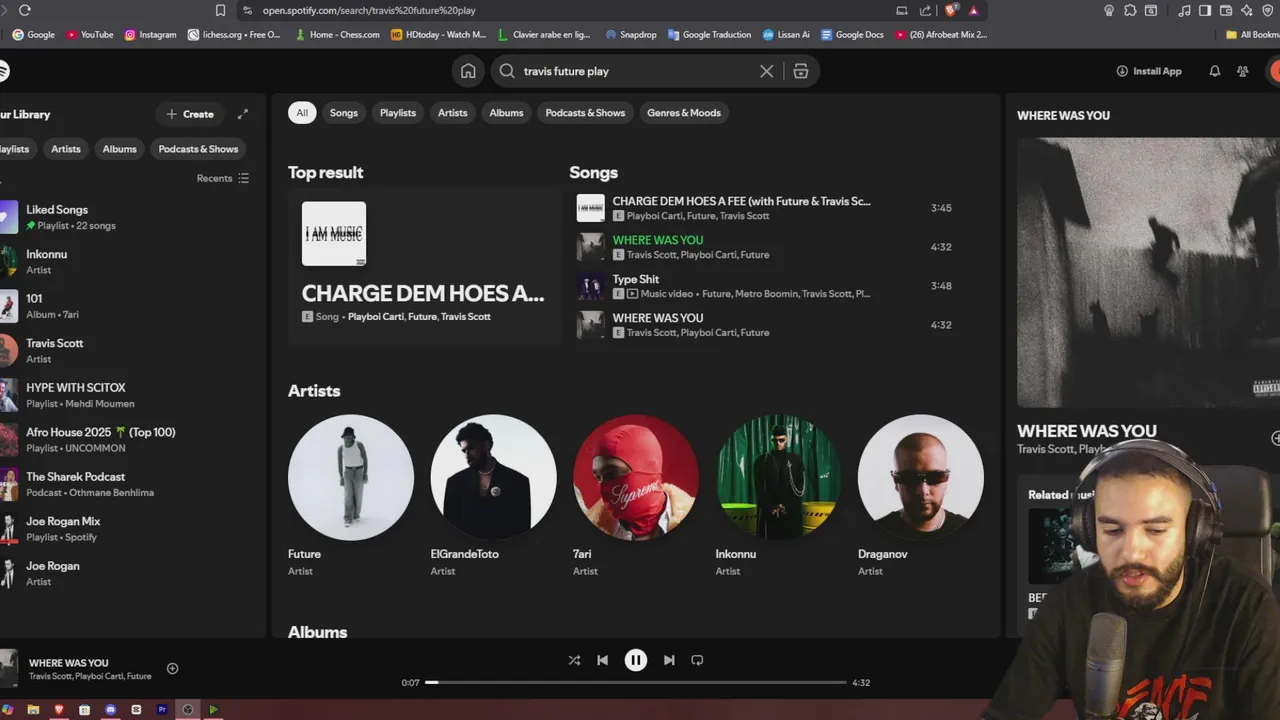
Task: Open Google Docs bookmark
Action: (852, 34)
